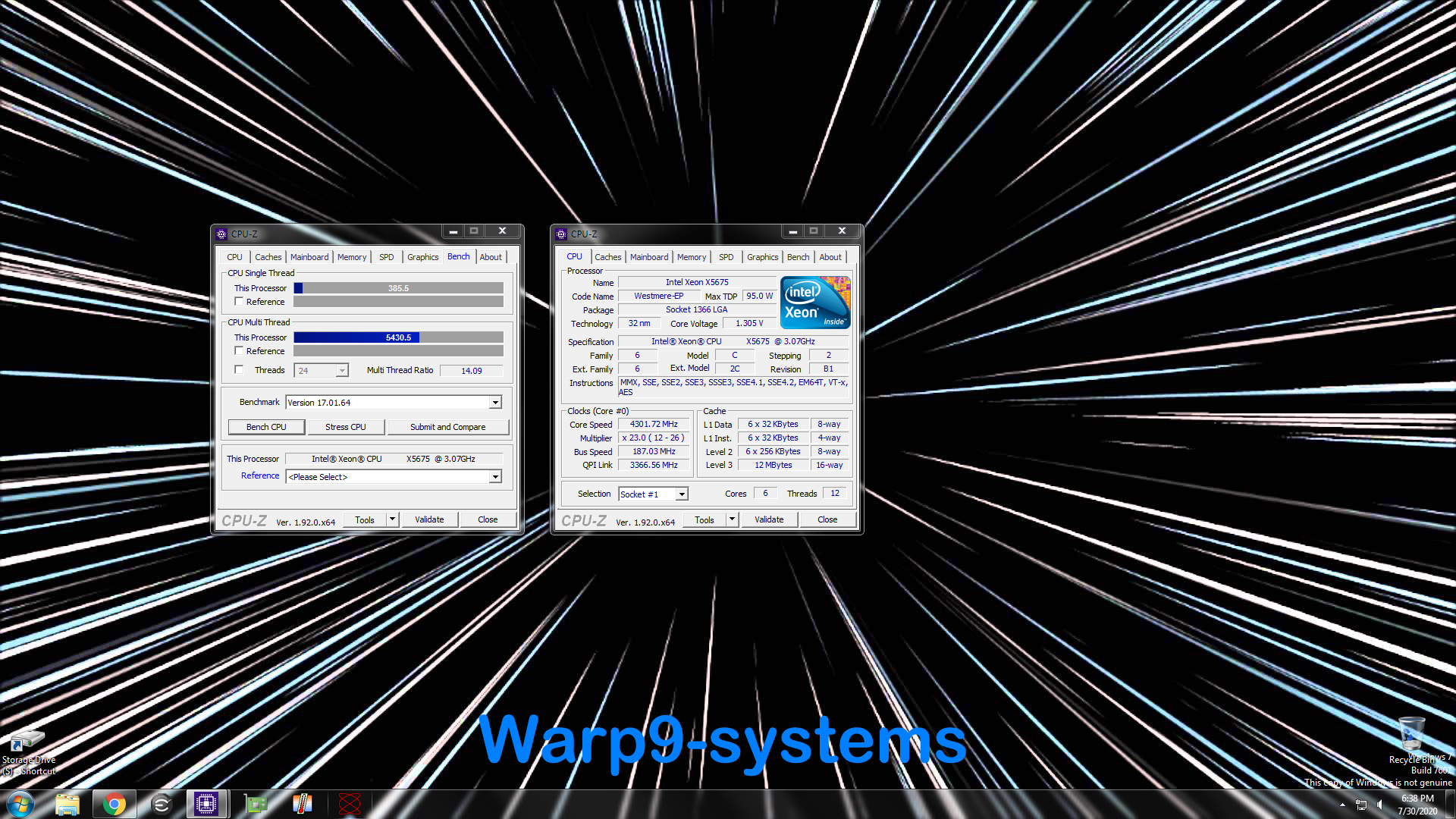1456x819 pixels.
Task: Tick the Threads checkbox
Action: [x=239, y=370]
